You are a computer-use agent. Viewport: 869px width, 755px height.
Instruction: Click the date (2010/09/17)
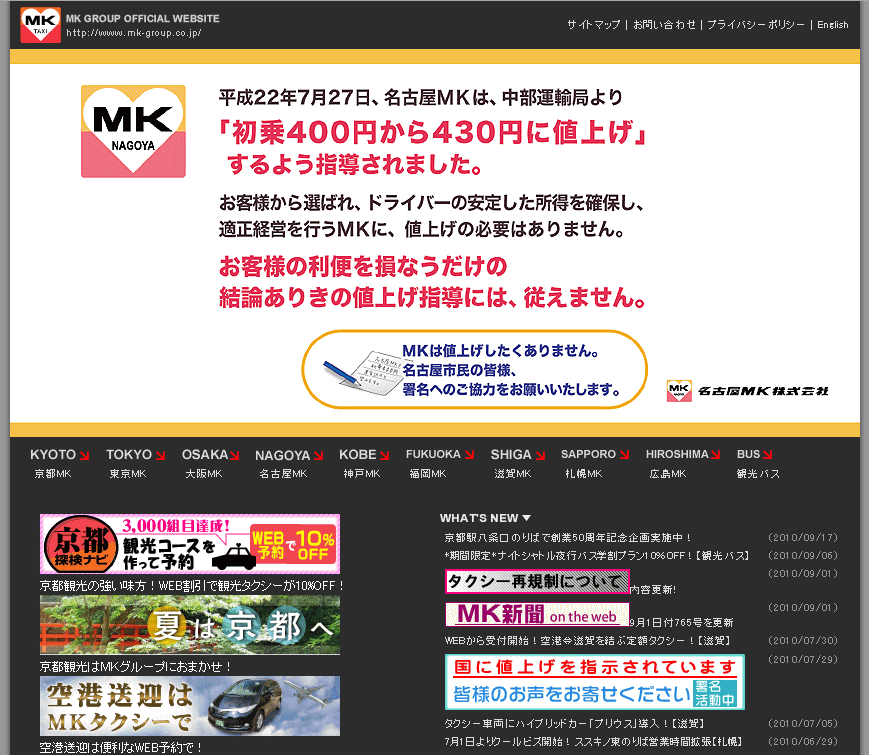point(802,537)
